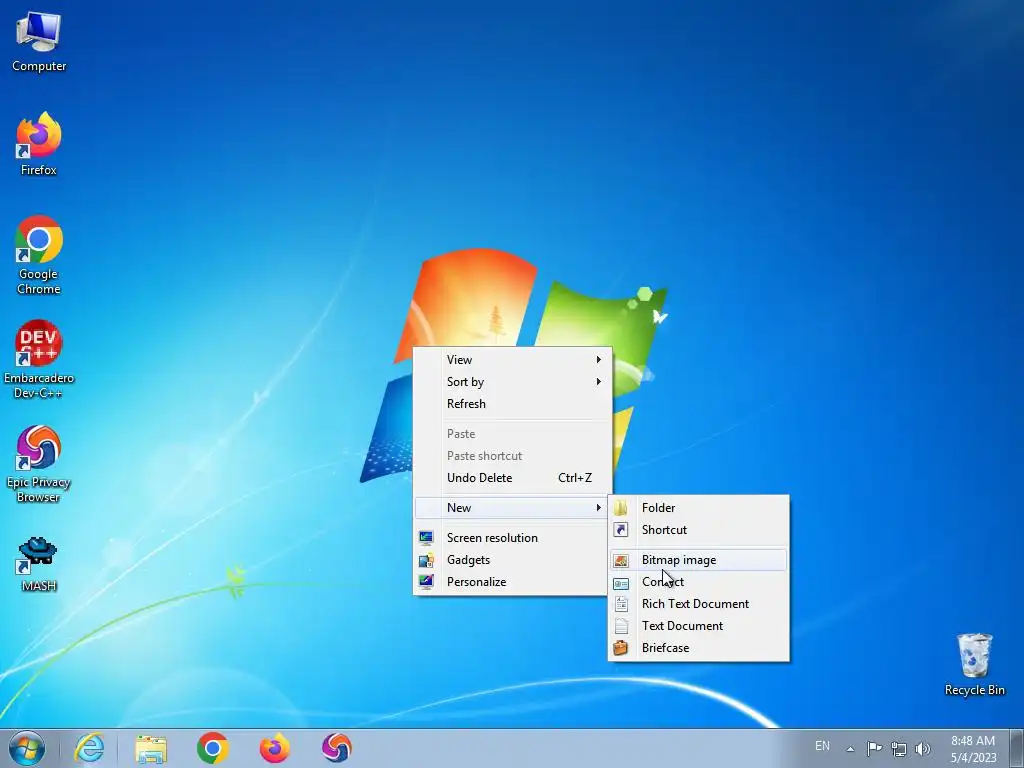Create a new Contact from the submenu
1024x768 pixels.
coord(699,582)
